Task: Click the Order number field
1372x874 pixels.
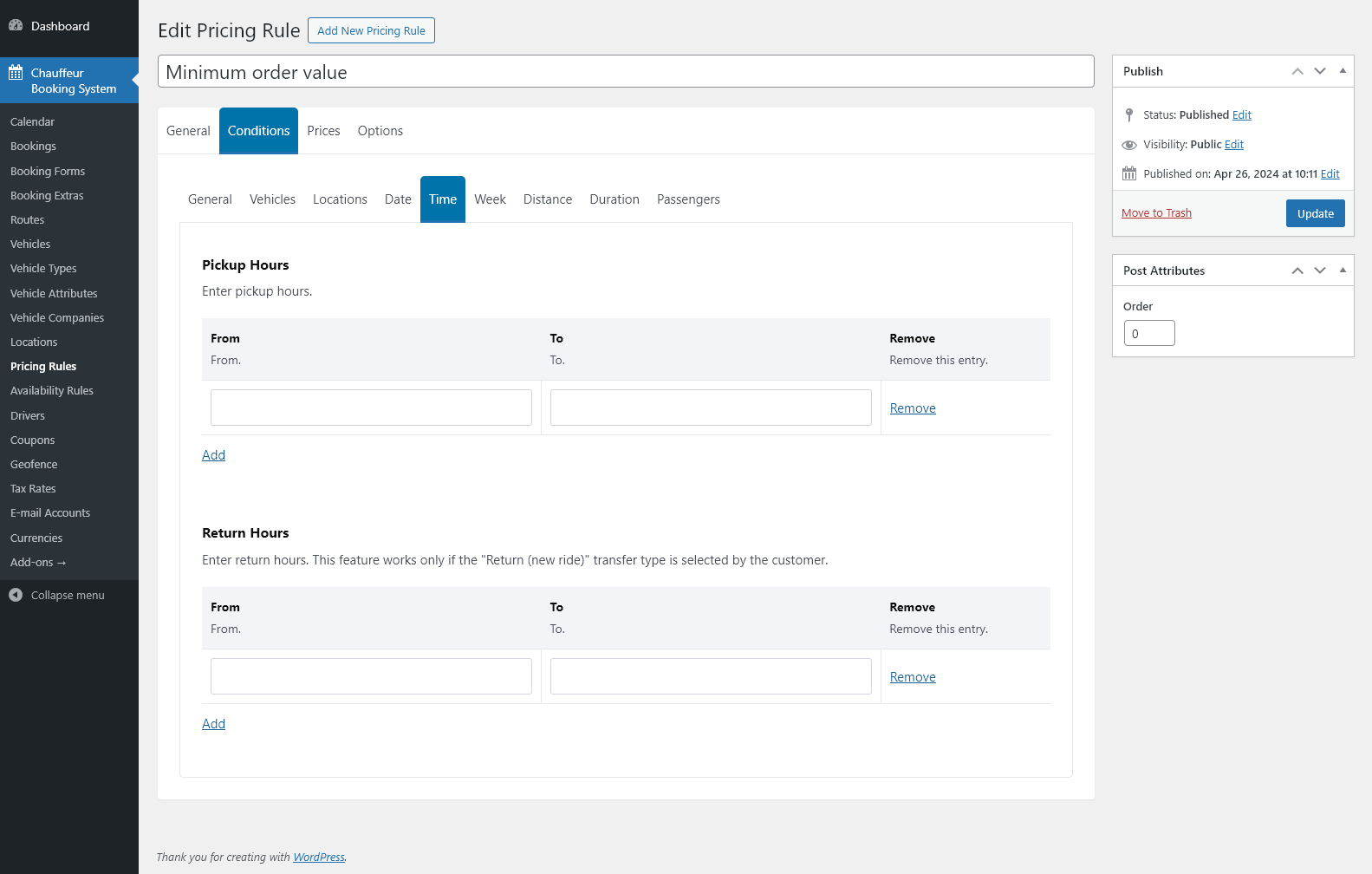Action: click(x=1149, y=334)
